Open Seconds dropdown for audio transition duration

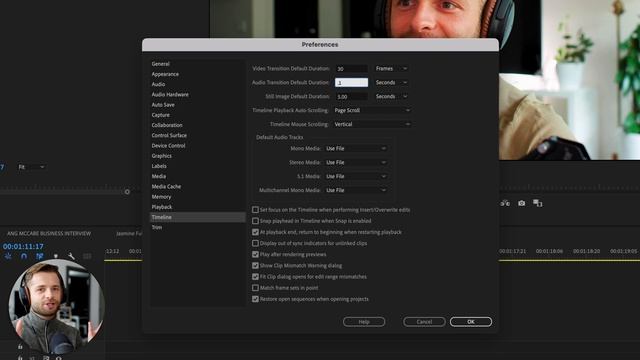point(391,82)
